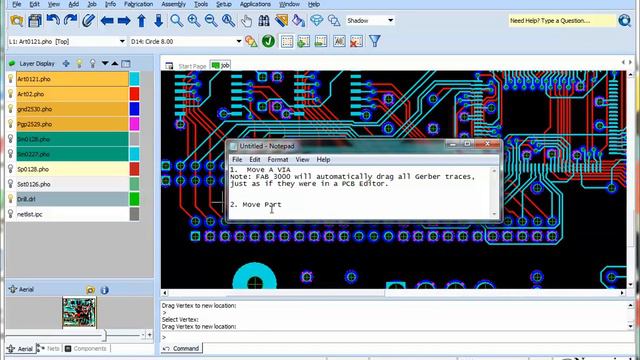This screenshot has width=640, height=360.
Task: Pan view up with blue arrow
Action: [141, 20]
